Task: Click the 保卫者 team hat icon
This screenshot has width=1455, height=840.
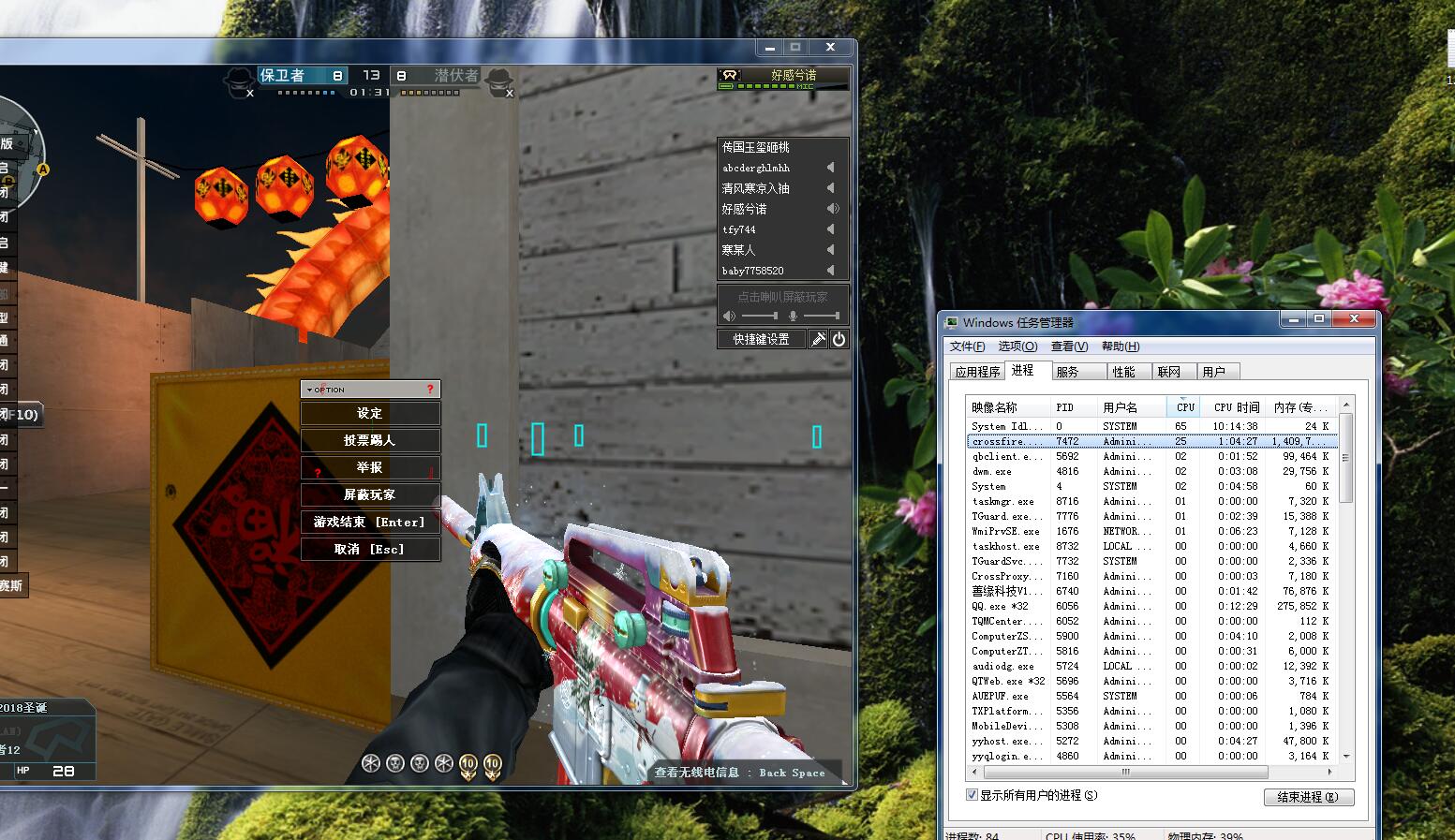Action: coord(241,81)
